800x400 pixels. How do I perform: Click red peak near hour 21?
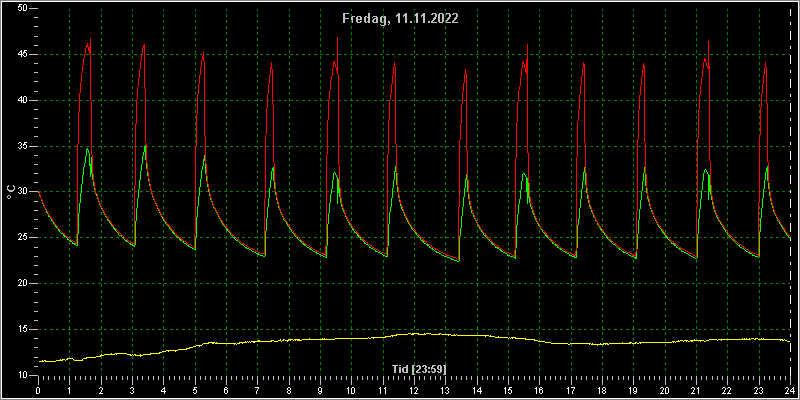coord(708,42)
